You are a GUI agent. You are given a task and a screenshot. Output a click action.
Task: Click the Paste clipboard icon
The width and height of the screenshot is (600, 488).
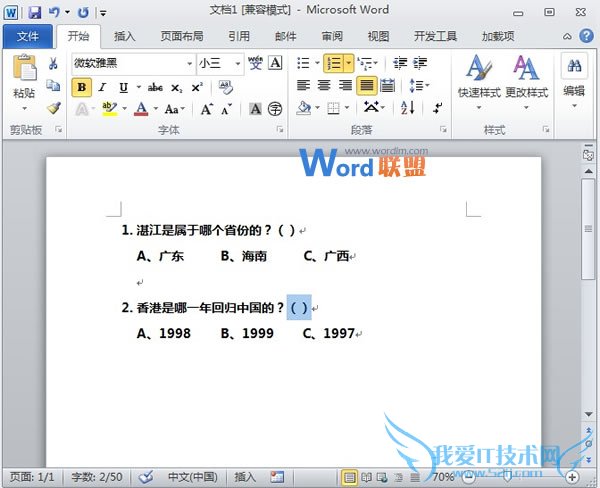(x=24, y=68)
